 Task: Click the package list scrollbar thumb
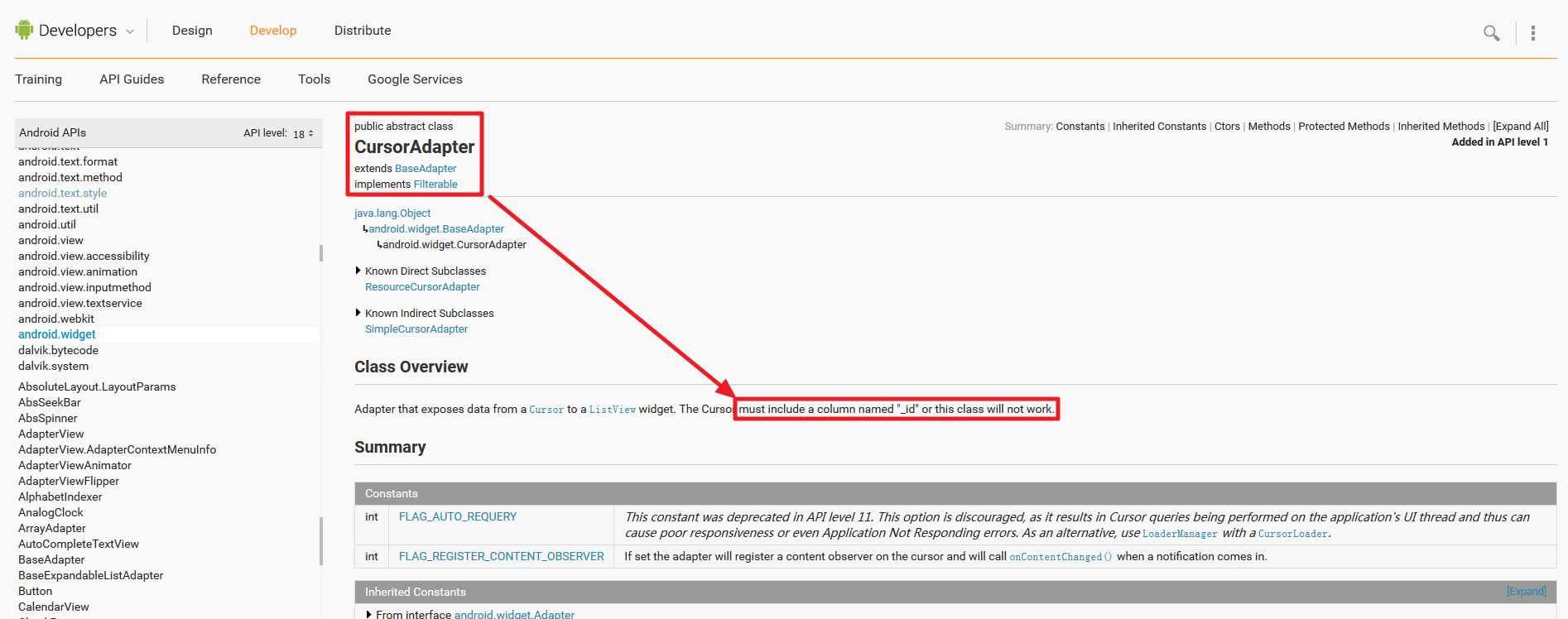click(321, 253)
